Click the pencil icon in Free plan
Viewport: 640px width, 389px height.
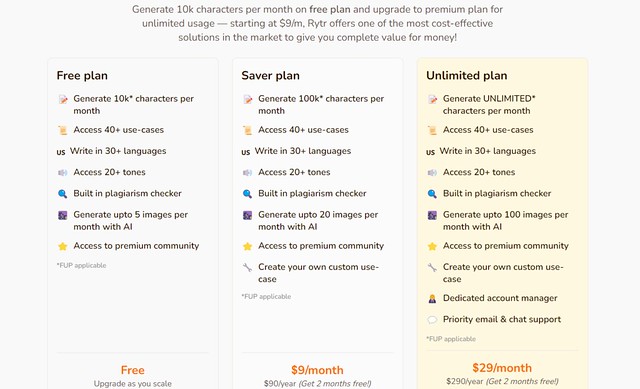pyautogui.click(x=62, y=99)
